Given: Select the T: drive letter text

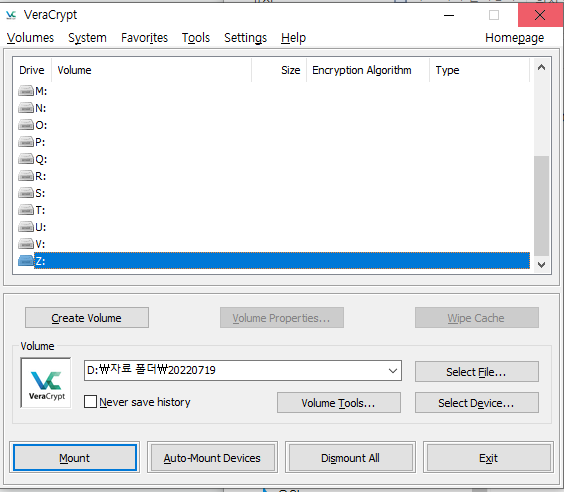Looking at the screenshot, I should [x=40, y=210].
